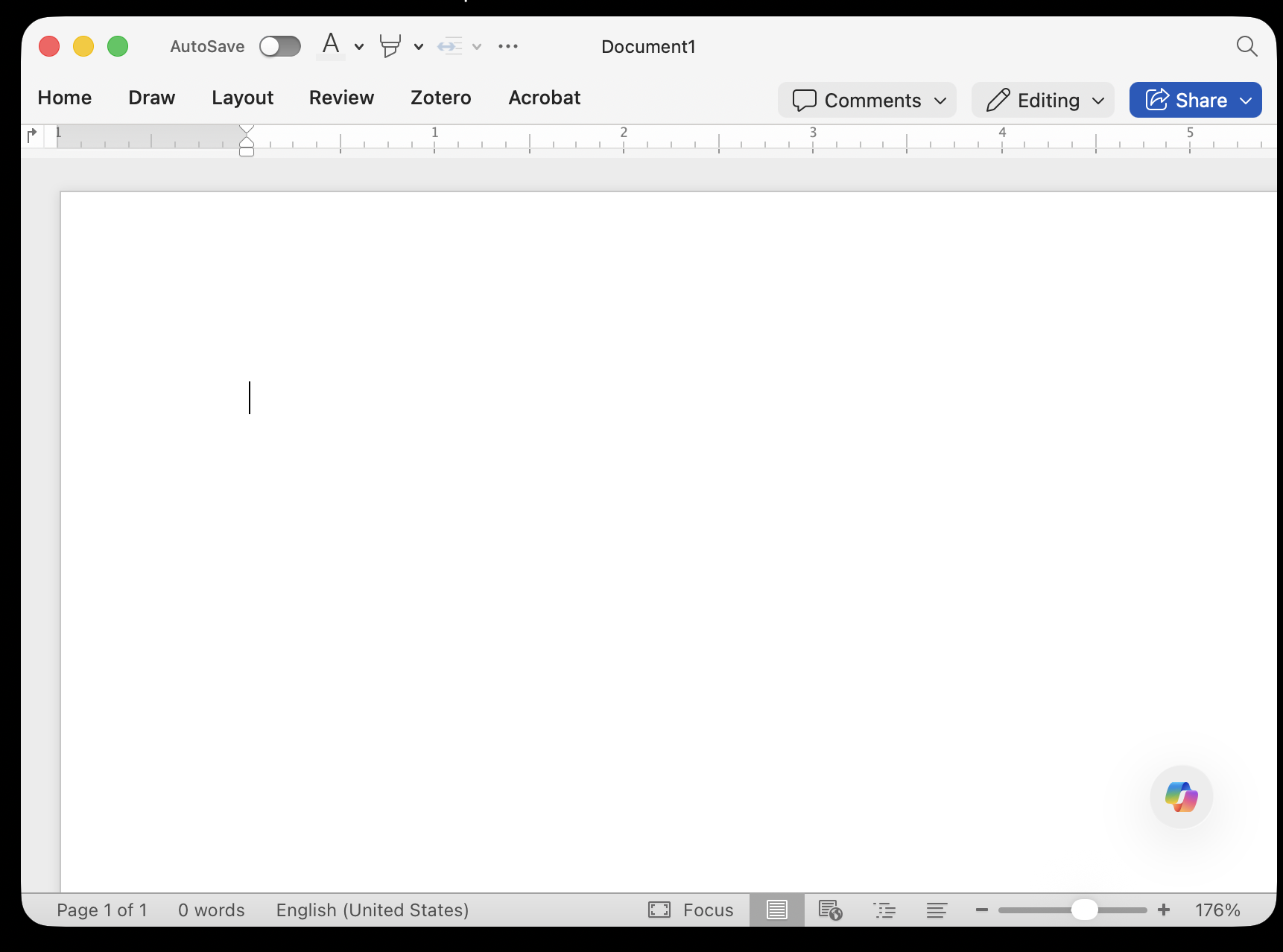This screenshot has height=952, width=1283.
Task: Select the highlighter icon in quick access toolbar
Action: [390, 45]
